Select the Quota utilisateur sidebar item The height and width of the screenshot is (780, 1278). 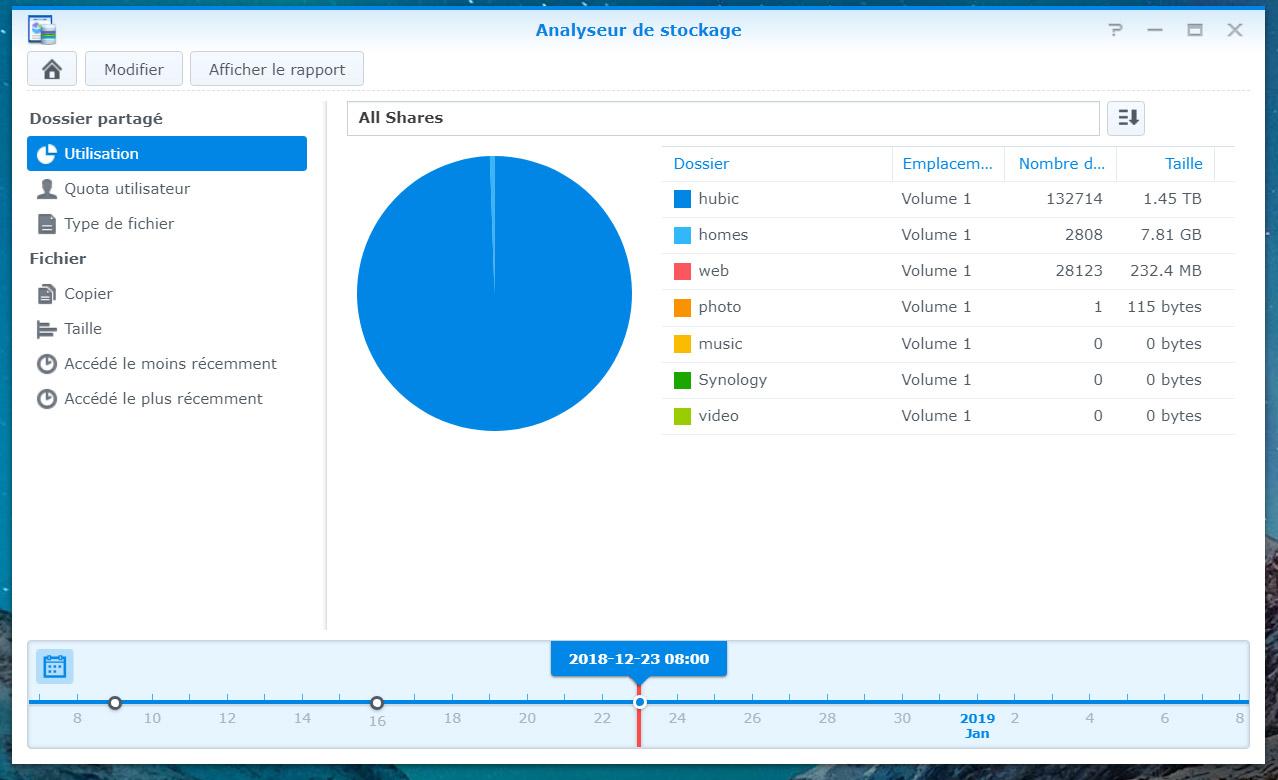click(127, 189)
